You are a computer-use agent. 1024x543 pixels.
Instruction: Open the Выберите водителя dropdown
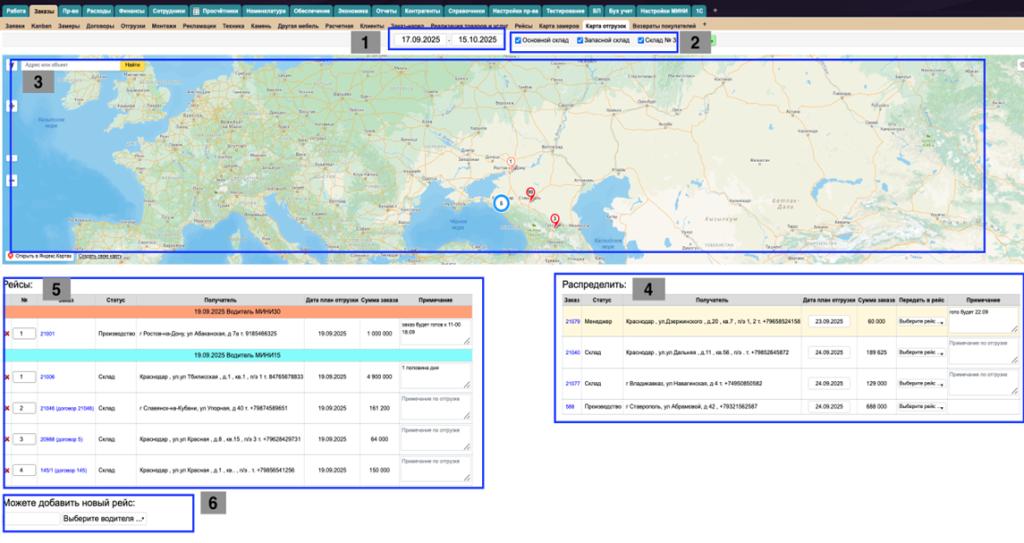pos(103,519)
